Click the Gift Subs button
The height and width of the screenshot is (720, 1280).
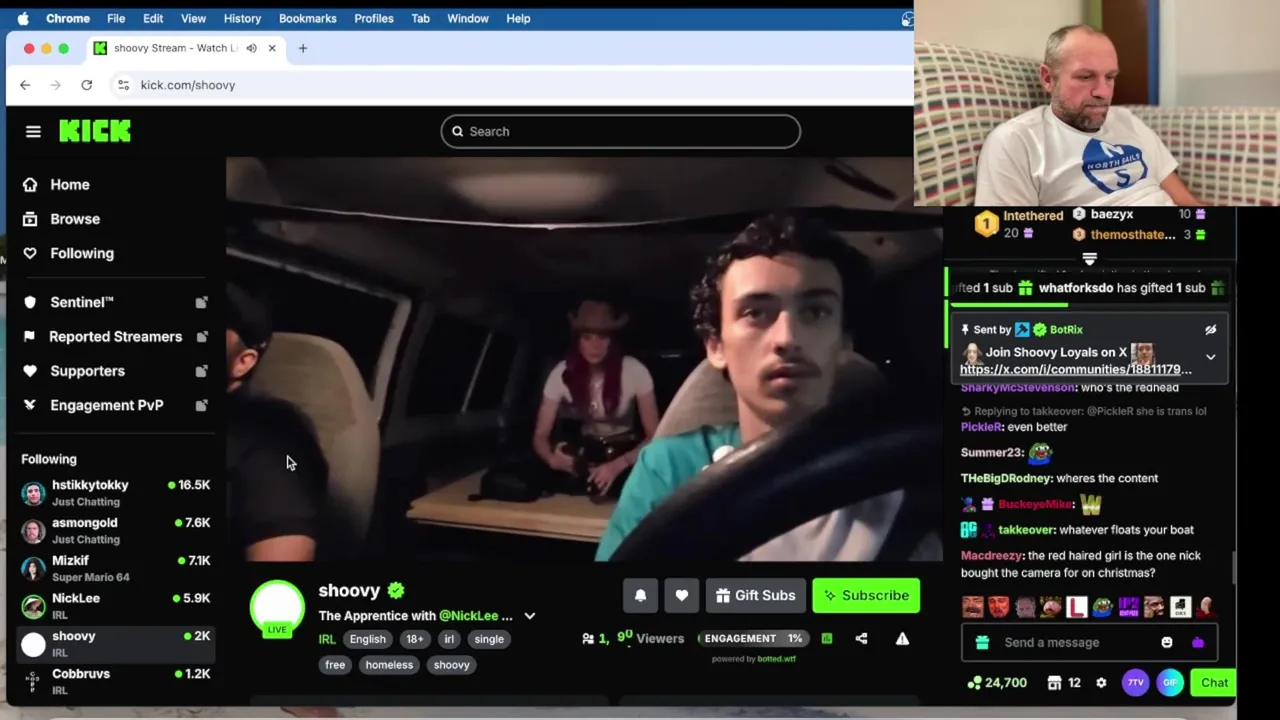pyautogui.click(x=756, y=595)
